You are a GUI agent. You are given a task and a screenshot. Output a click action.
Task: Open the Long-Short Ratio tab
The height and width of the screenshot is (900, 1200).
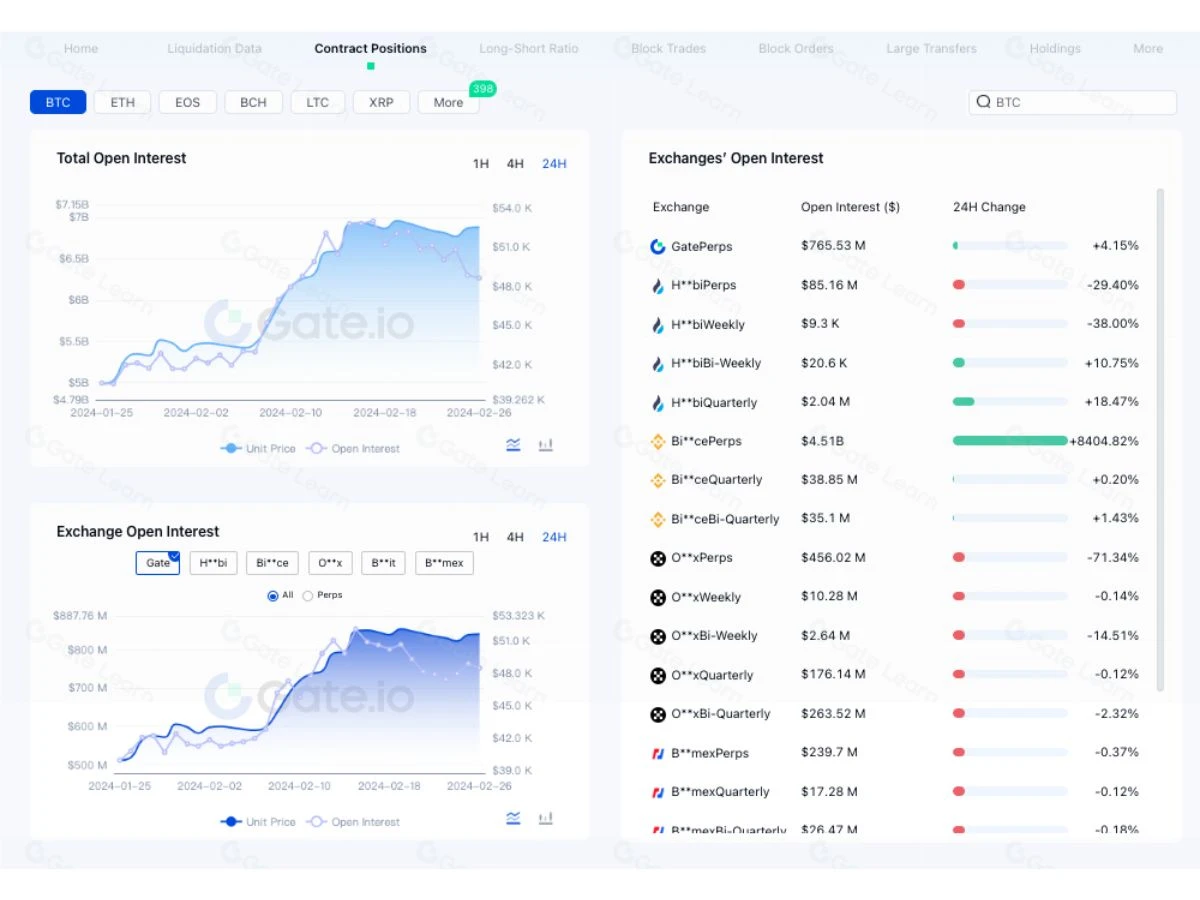(528, 48)
